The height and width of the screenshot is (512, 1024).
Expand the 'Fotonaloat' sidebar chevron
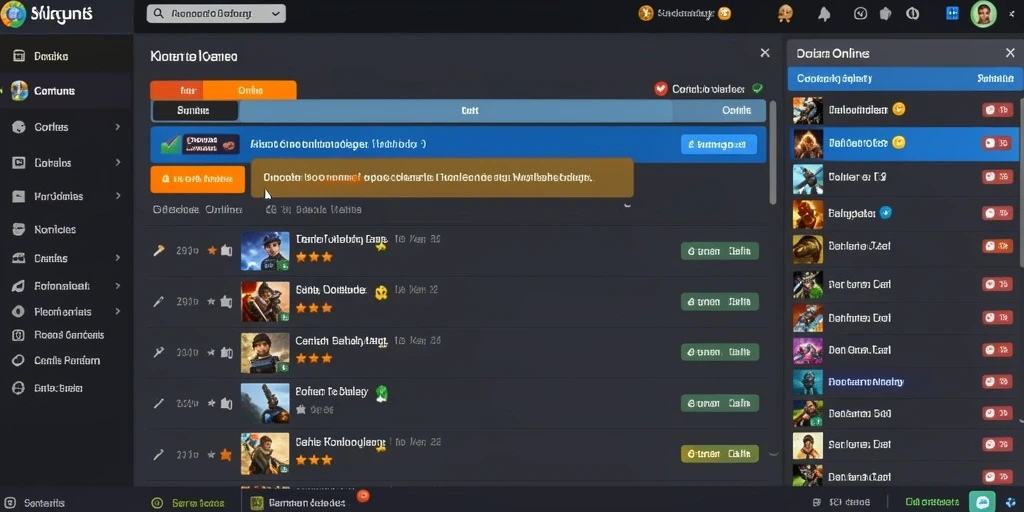click(x=118, y=285)
